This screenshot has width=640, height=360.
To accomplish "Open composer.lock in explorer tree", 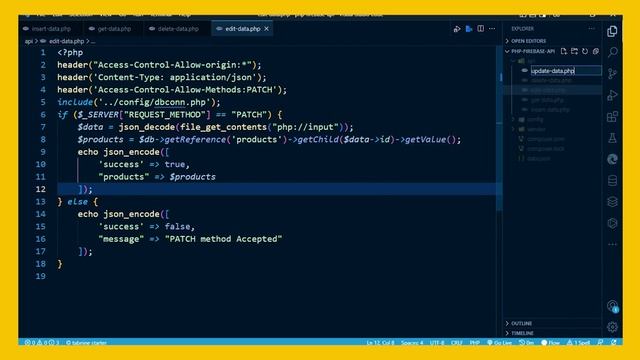I will 545,149.
